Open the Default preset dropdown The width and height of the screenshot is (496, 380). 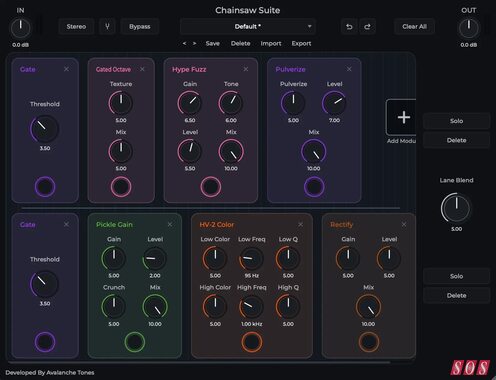point(248,27)
